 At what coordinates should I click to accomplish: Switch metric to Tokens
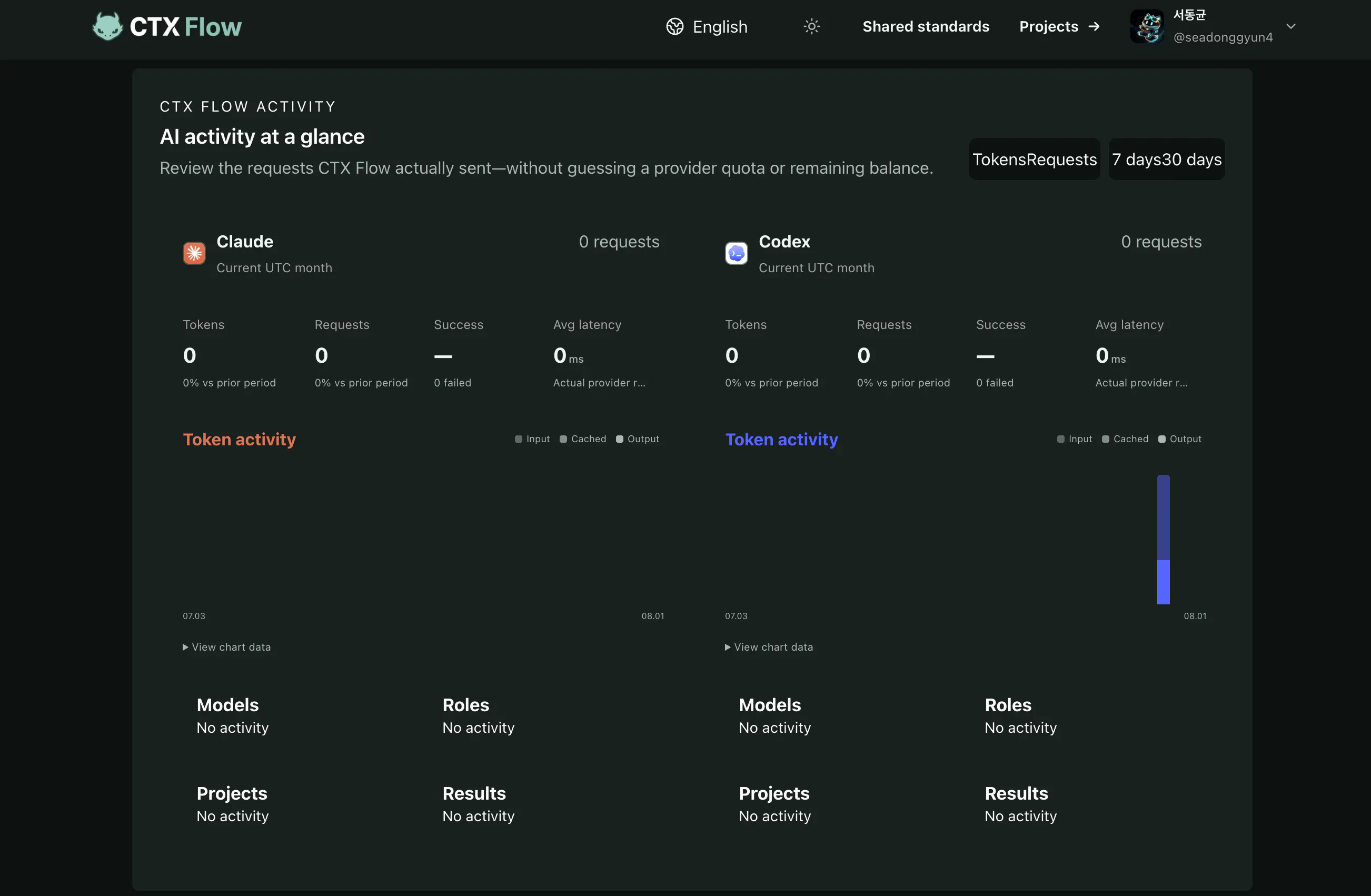coord(999,160)
